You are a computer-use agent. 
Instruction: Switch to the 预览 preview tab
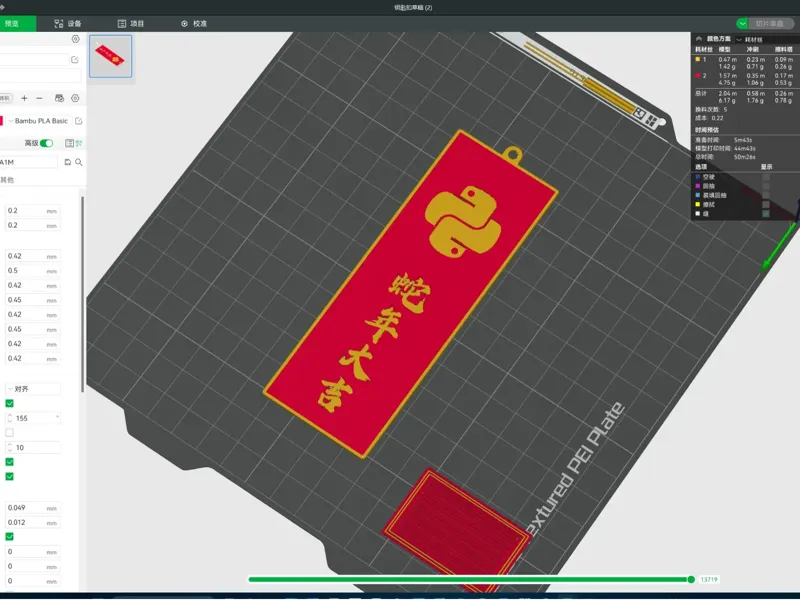tap(18, 23)
